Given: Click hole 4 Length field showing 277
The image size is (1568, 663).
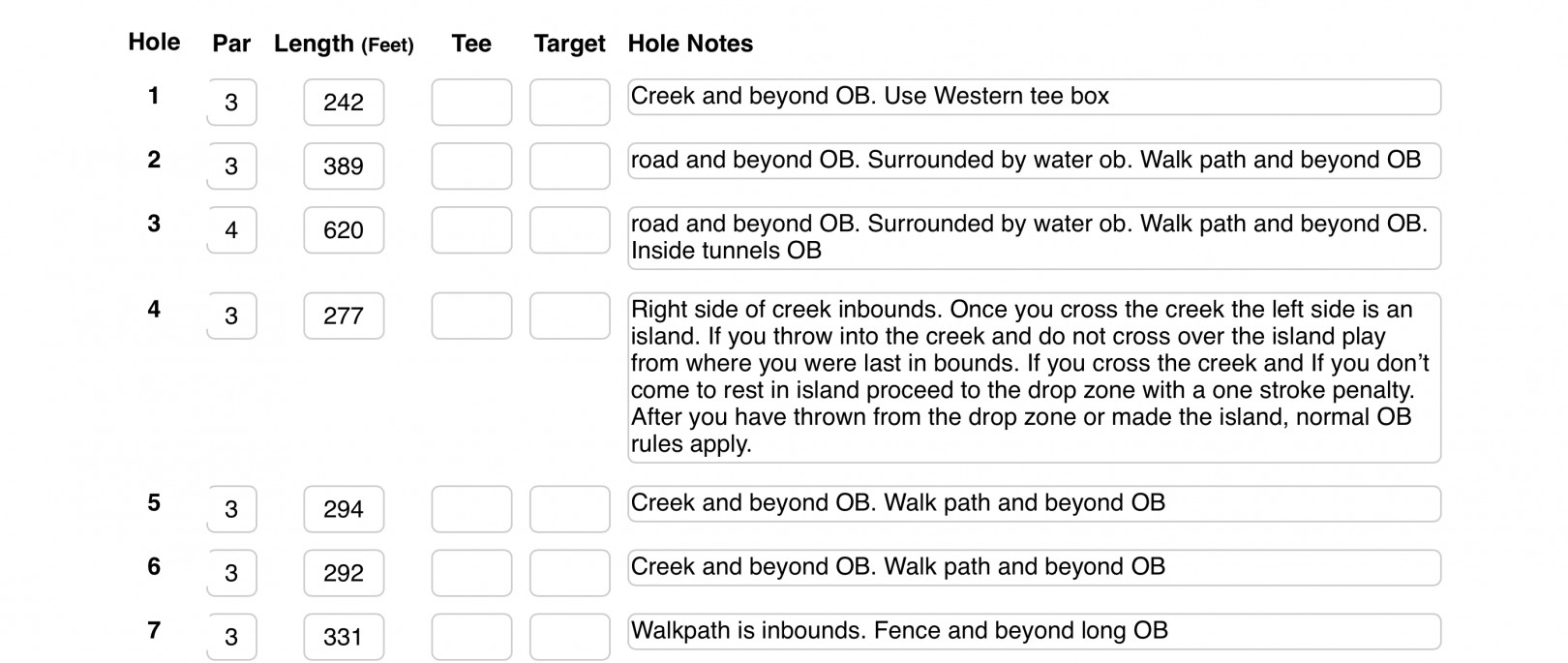Looking at the screenshot, I should [344, 316].
